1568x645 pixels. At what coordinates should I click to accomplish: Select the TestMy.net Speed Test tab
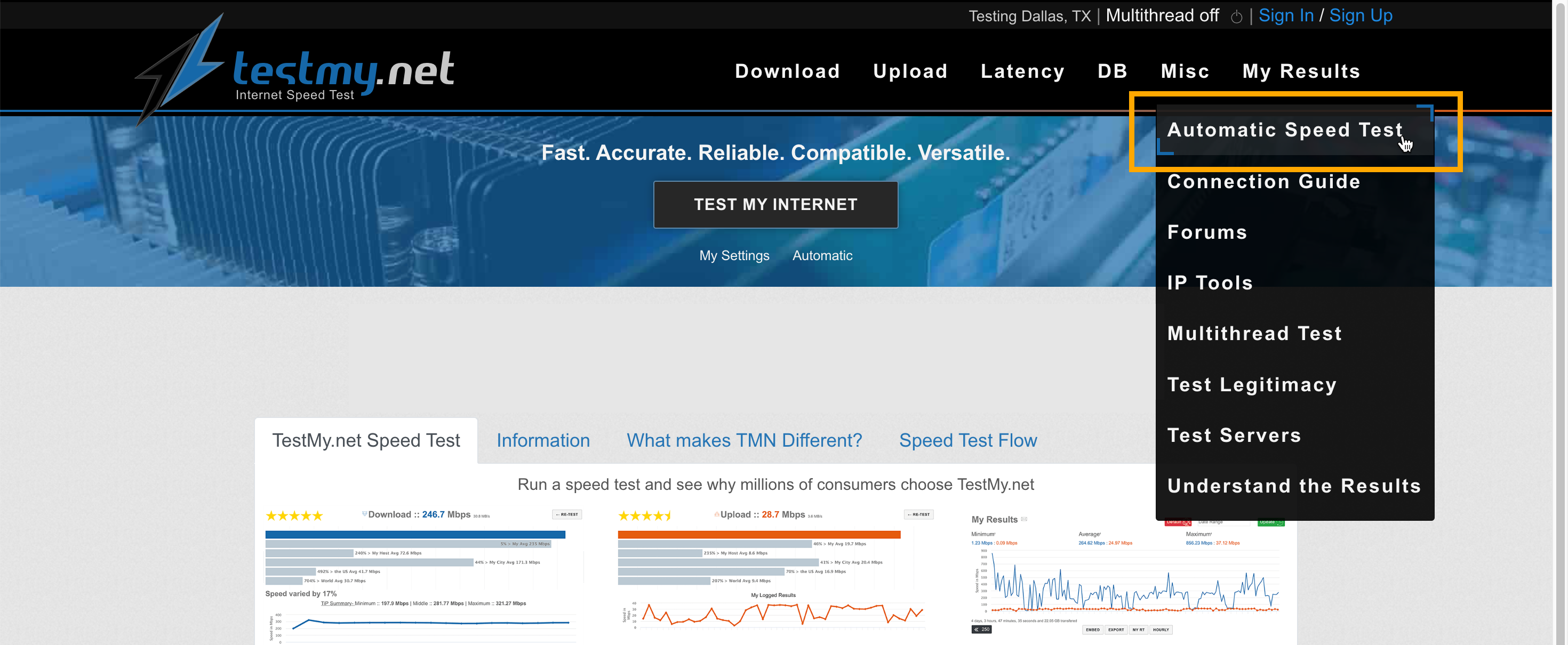point(366,440)
